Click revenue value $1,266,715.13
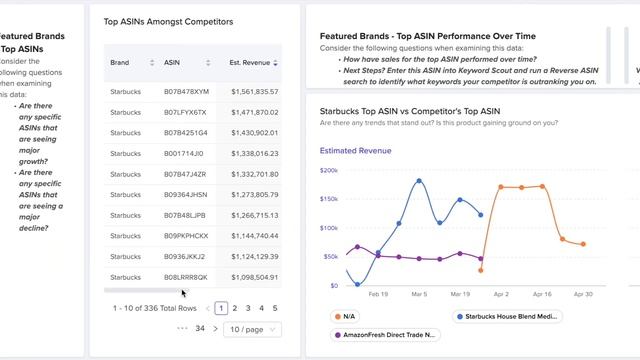The height and width of the screenshot is (360, 640). [255, 216]
